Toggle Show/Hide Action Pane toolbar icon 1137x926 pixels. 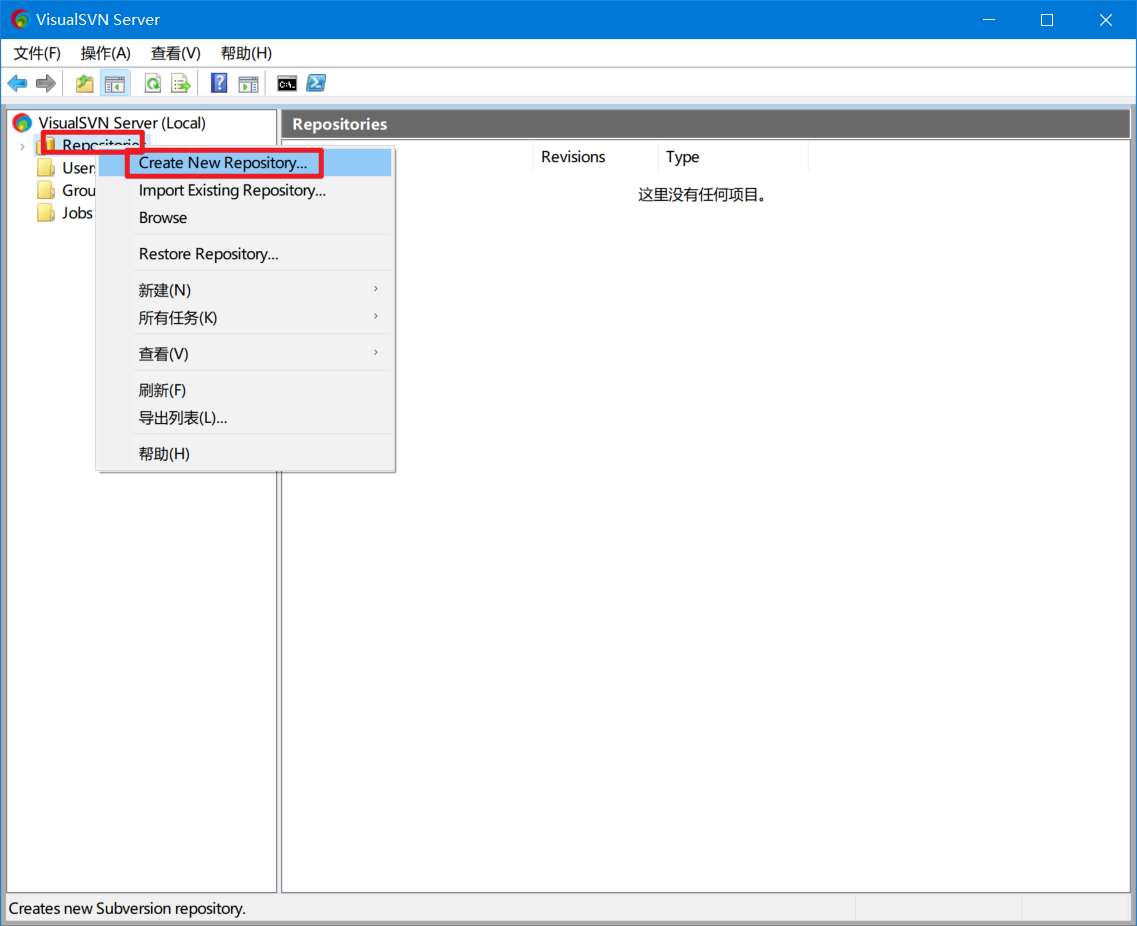(248, 83)
